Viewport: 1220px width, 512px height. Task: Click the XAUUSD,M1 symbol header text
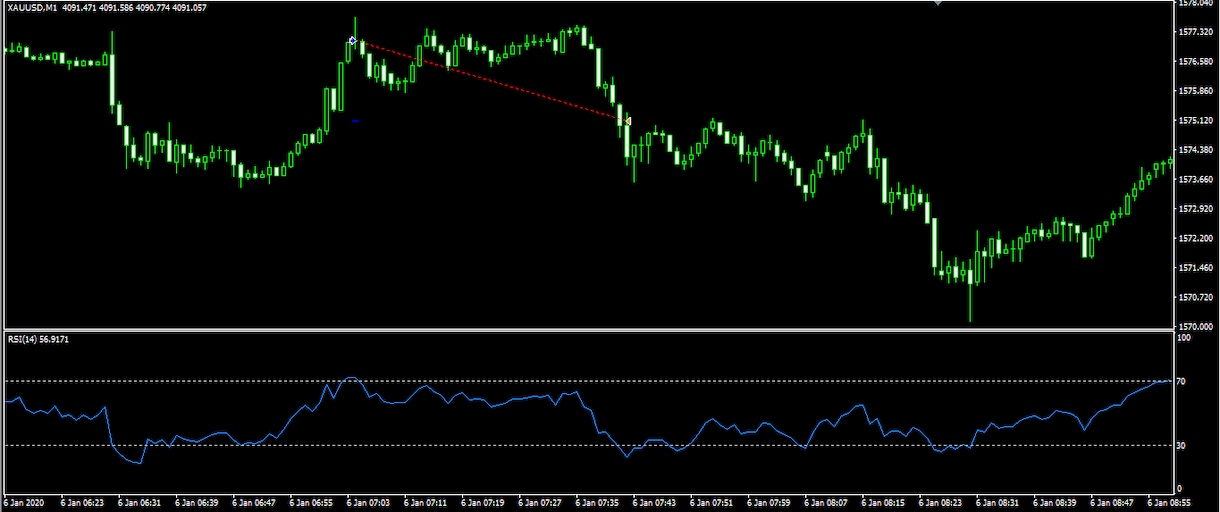[30, 8]
